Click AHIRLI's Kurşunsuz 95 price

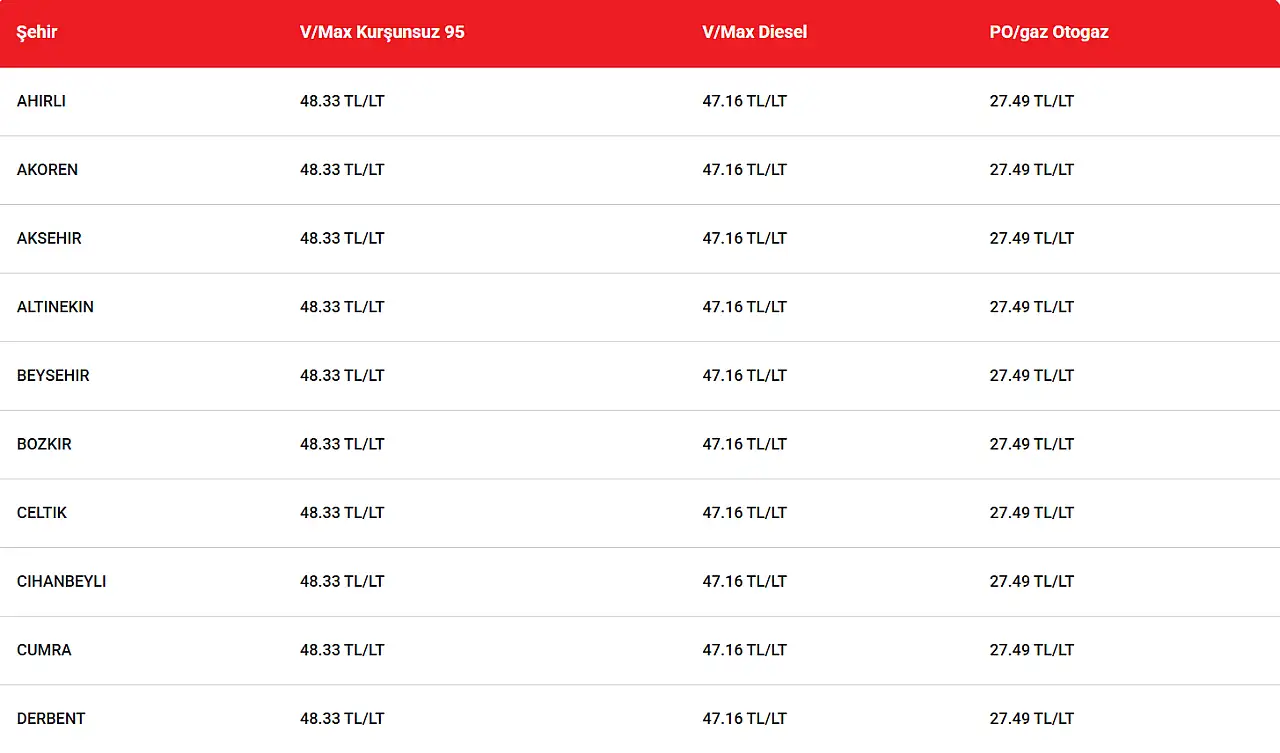[x=342, y=101]
